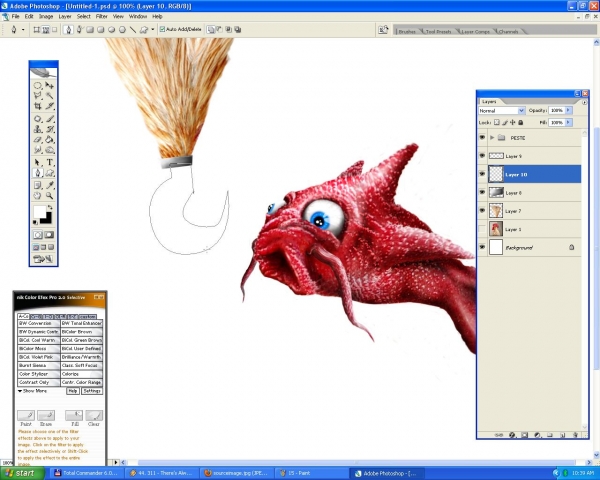The image size is (600, 480).
Task: Swap foreground and background colors
Action: pyautogui.click(x=50, y=207)
